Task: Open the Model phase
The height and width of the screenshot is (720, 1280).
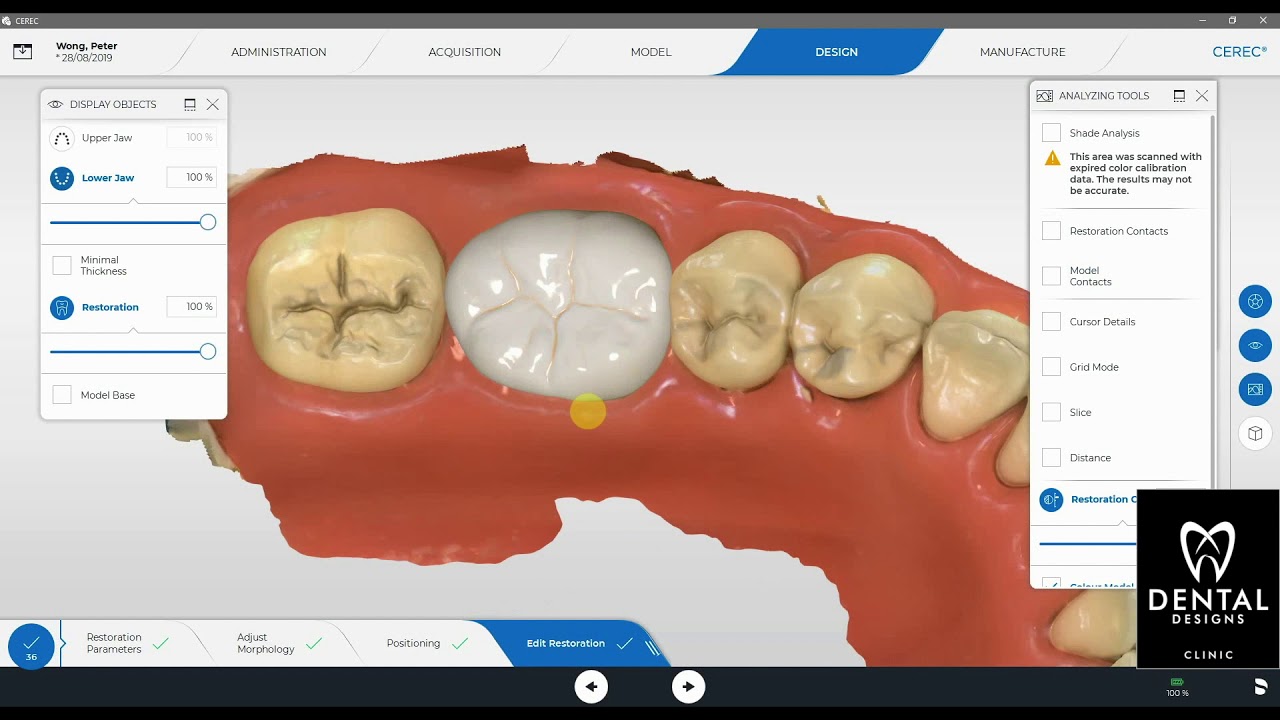Action: 651,52
